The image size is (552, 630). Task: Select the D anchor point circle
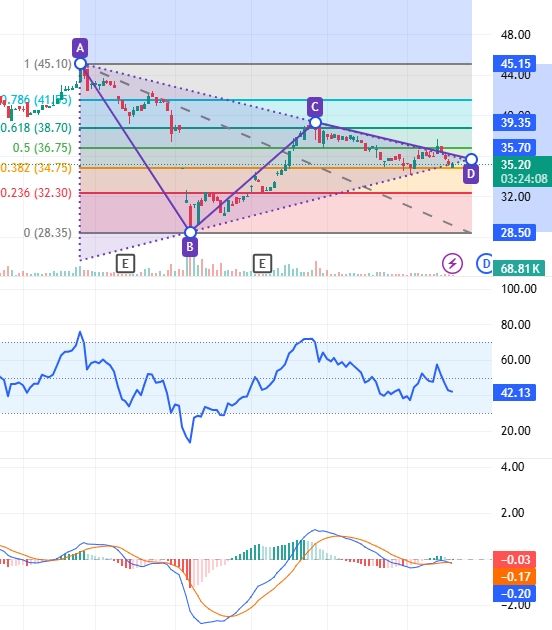471,160
